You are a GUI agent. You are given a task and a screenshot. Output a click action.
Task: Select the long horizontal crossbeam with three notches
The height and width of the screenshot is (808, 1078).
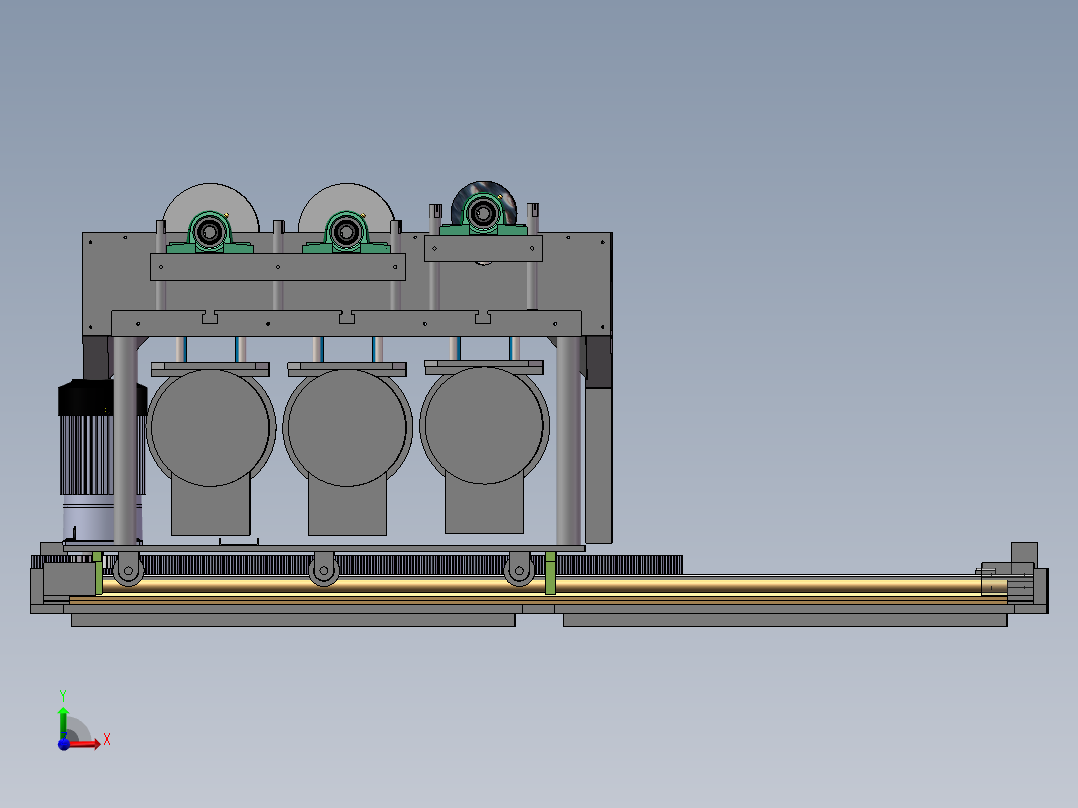(x=346, y=323)
